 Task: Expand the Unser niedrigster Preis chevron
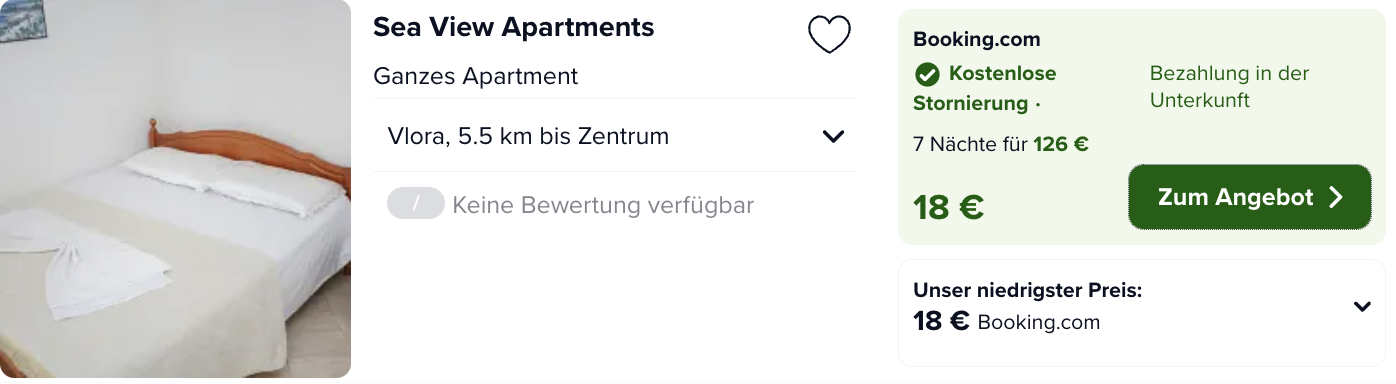click(1362, 307)
